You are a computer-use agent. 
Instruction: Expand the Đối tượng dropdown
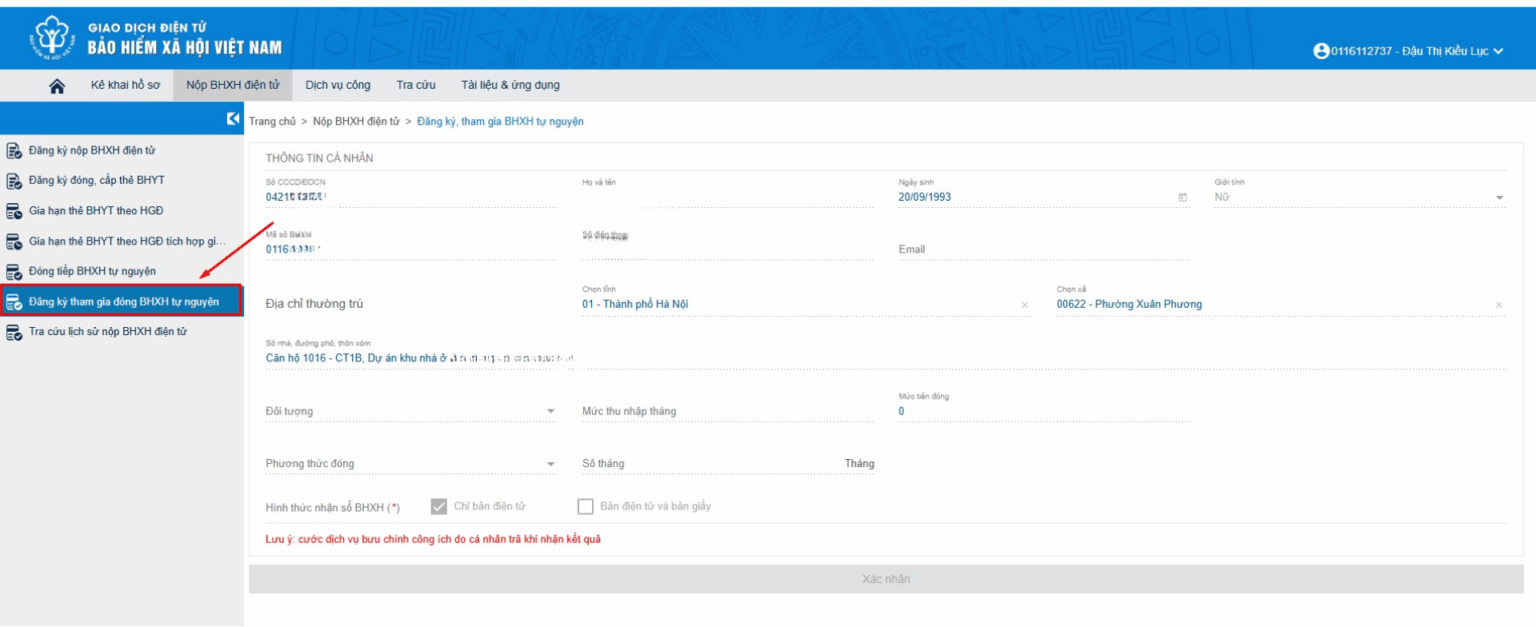tap(550, 411)
